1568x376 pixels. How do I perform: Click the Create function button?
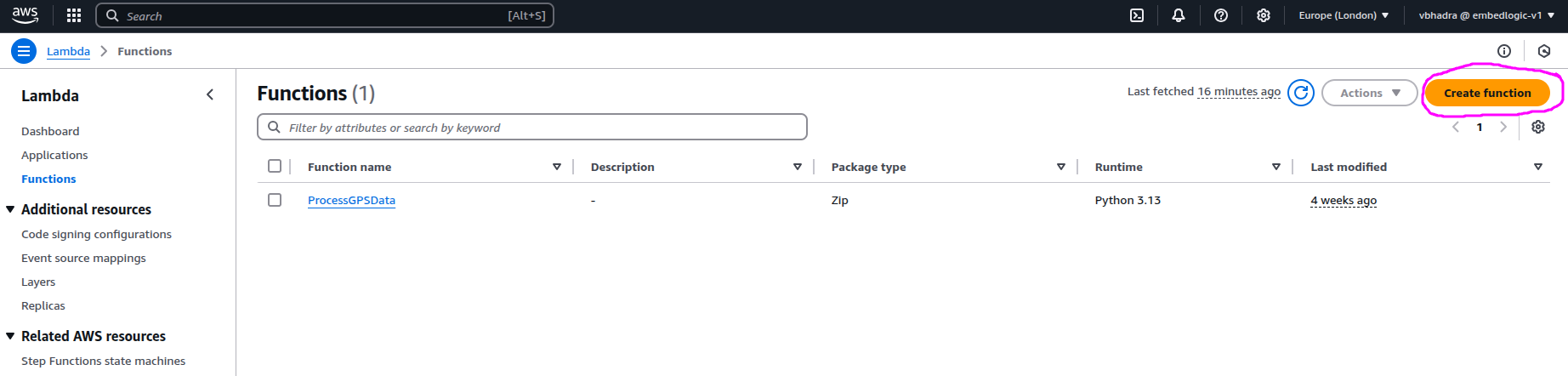coord(1486,93)
